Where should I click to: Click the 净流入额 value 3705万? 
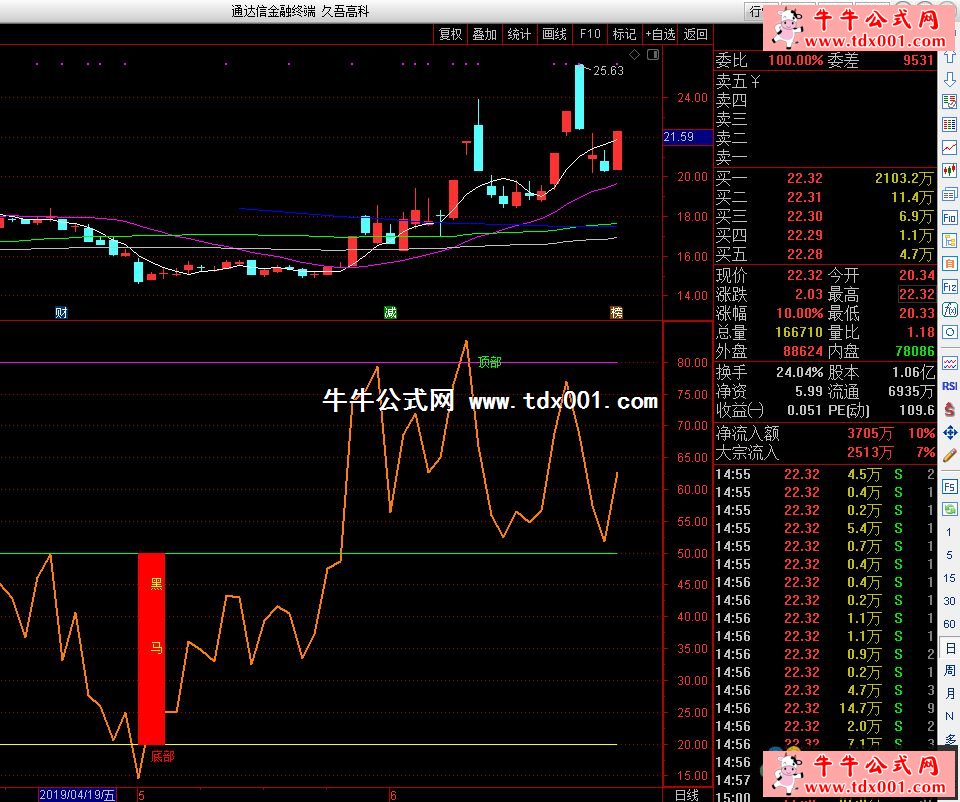pos(870,433)
